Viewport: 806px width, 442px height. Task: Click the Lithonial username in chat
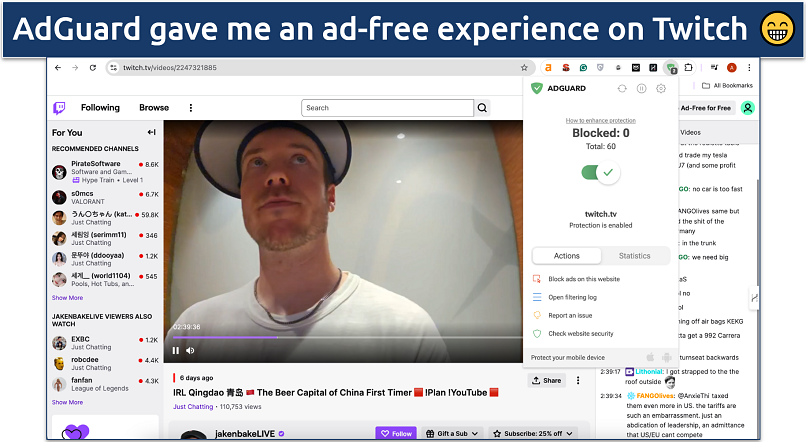tap(649, 372)
